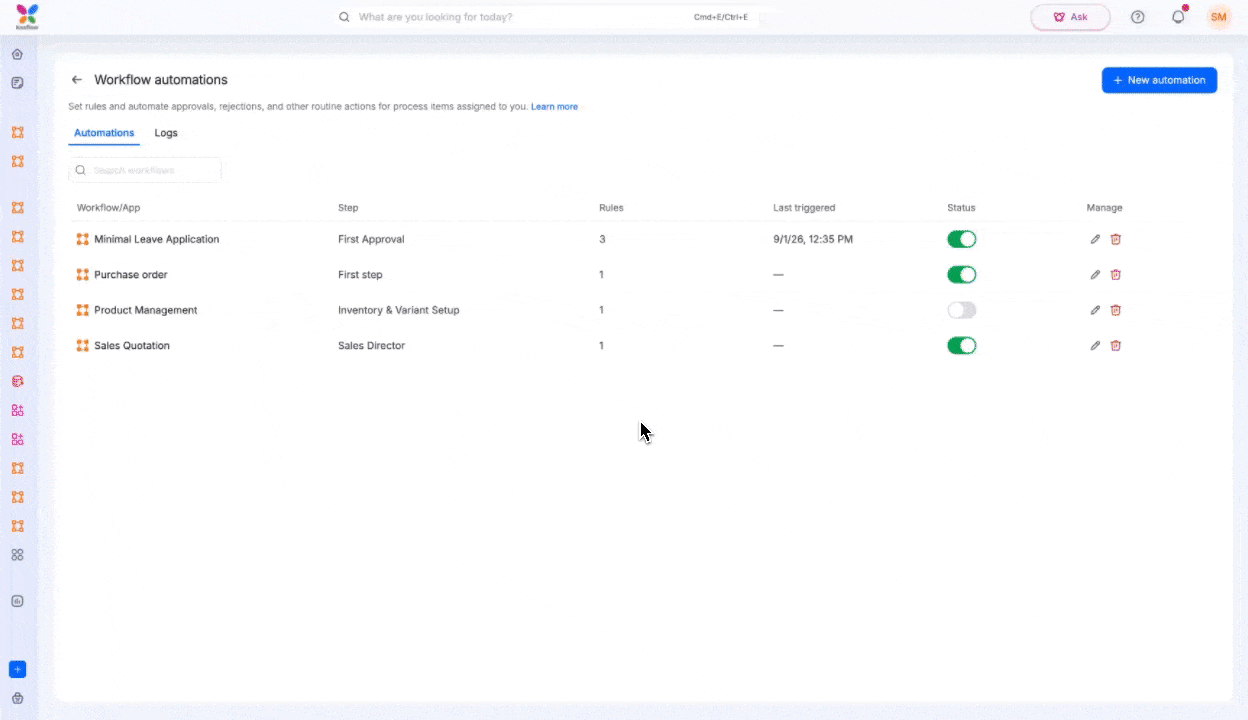
Task: Switch to the Automations tab
Action: coord(104,133)
